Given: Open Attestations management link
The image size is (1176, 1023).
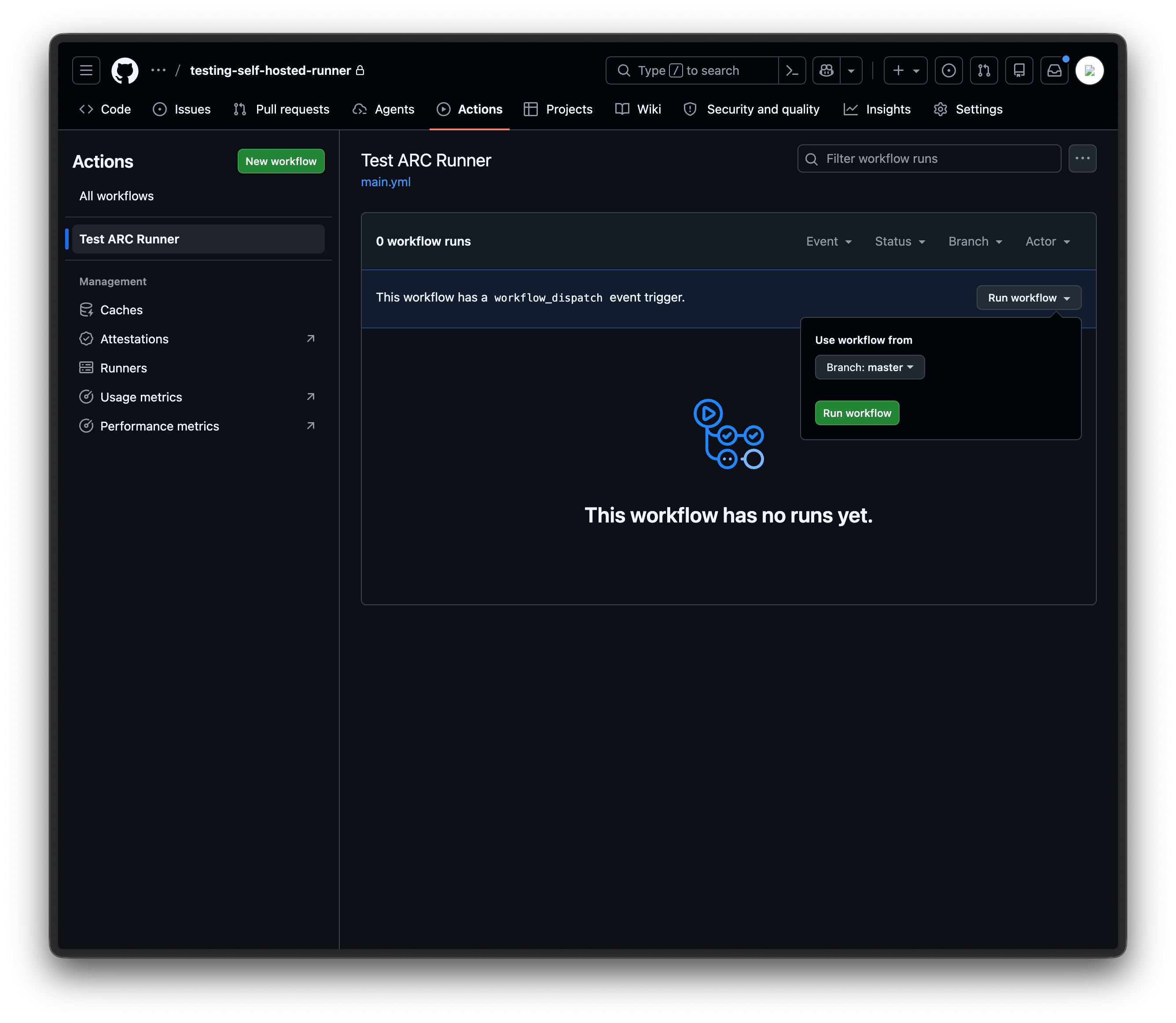Looking at the screenshot, I should point(198,339).
